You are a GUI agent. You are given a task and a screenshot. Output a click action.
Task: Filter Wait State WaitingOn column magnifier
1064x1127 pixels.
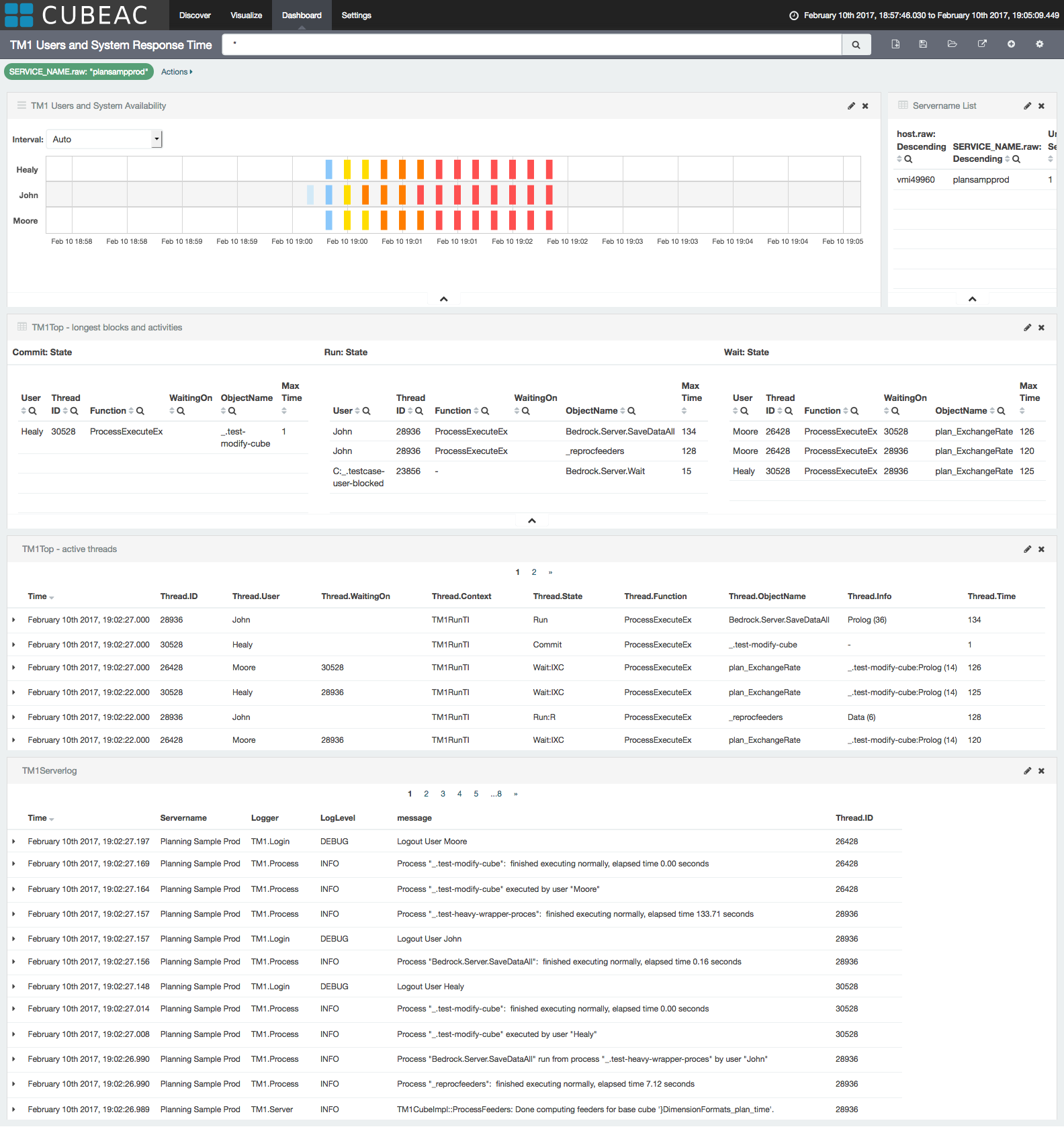tap(895, 411)
